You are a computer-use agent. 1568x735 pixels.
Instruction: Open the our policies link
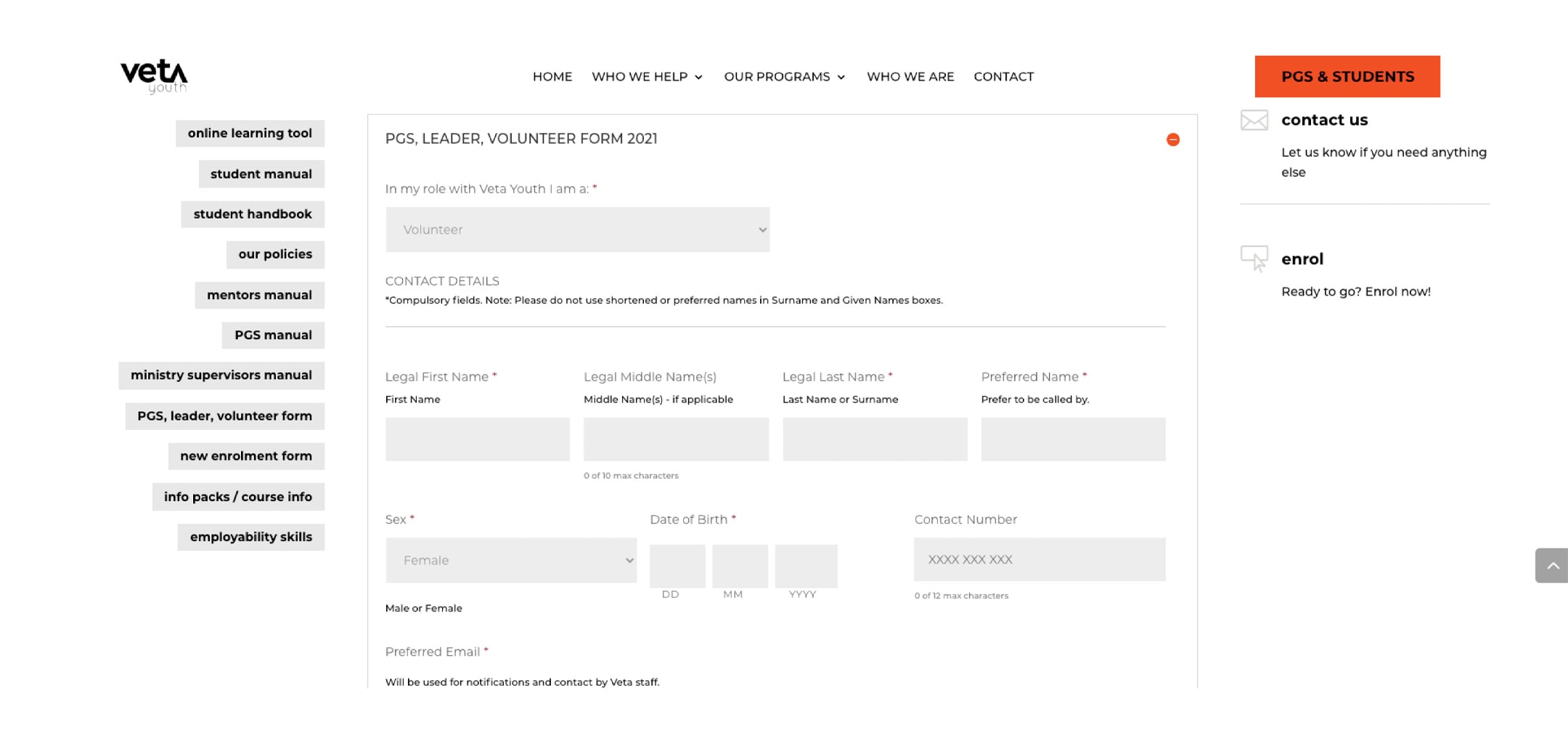(x=275, y=254)
